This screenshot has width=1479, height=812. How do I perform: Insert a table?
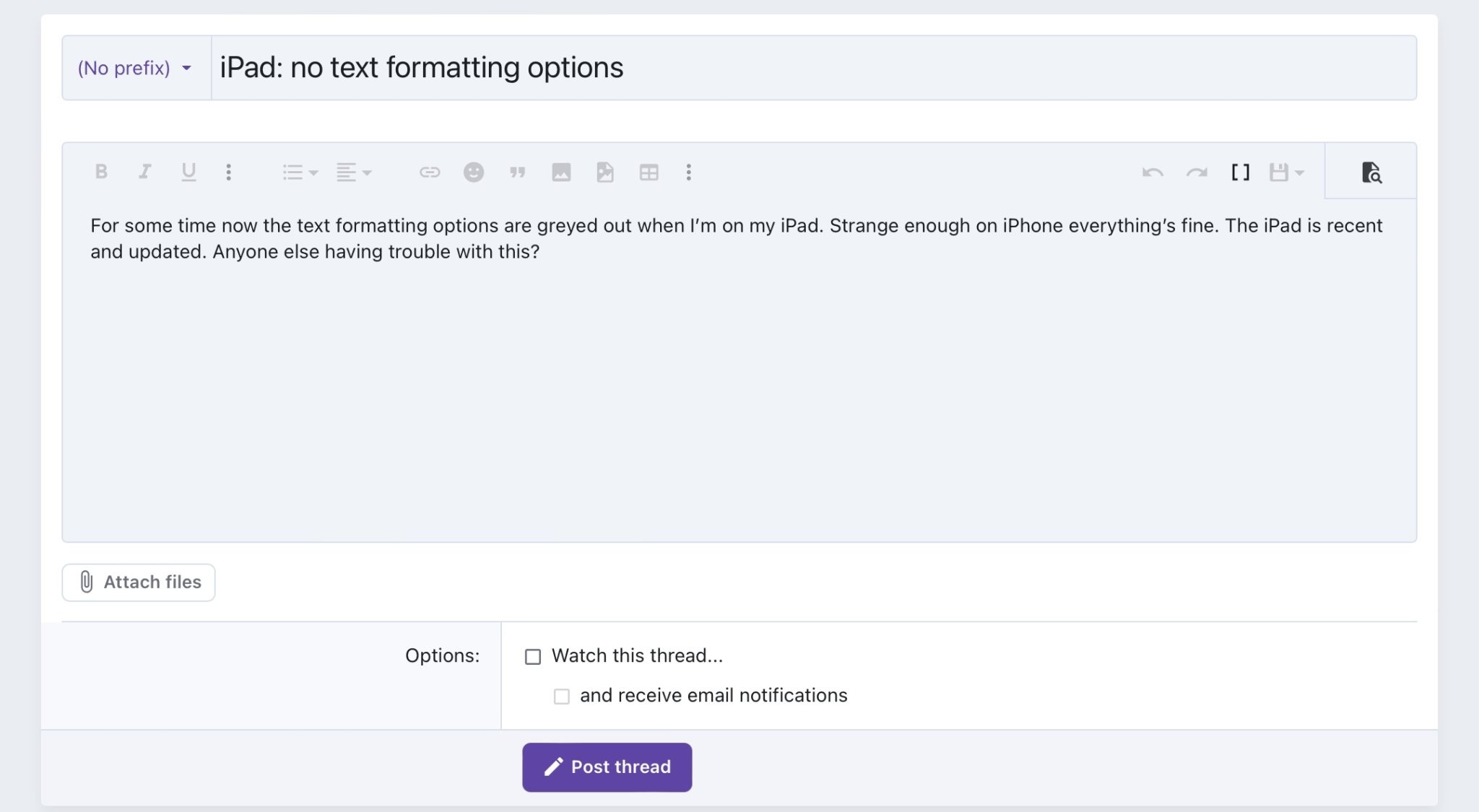click(x=649, y=172)
